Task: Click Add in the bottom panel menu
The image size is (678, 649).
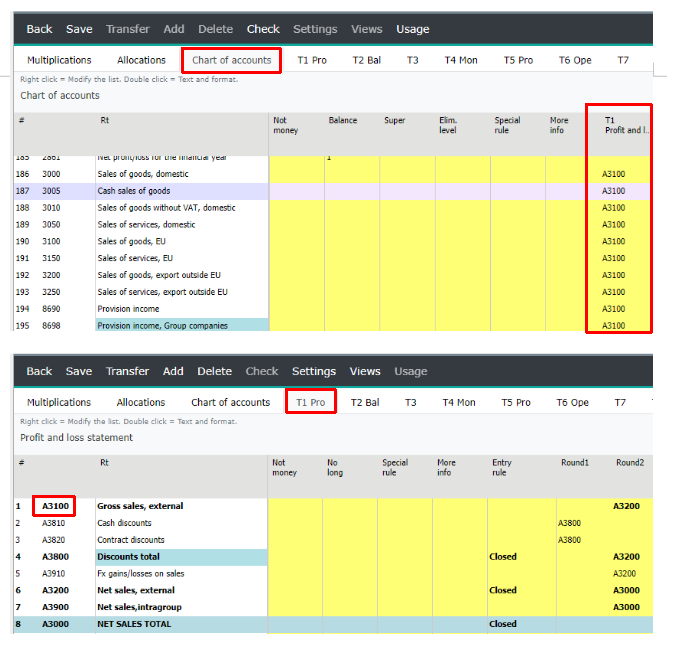Action: click(x=173, y=371)
